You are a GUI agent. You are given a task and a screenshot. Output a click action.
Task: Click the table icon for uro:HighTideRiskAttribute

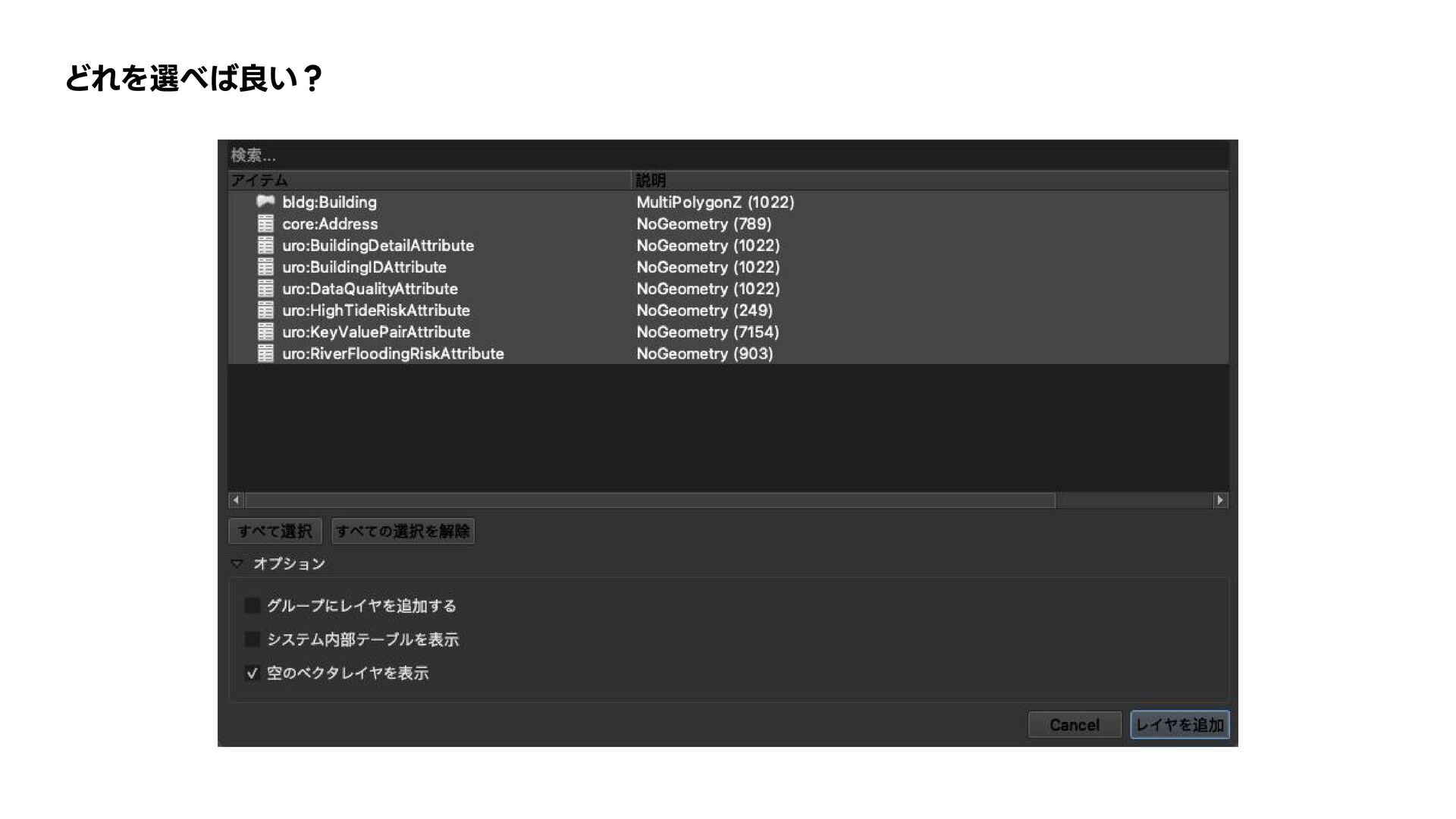pos(265,310)
